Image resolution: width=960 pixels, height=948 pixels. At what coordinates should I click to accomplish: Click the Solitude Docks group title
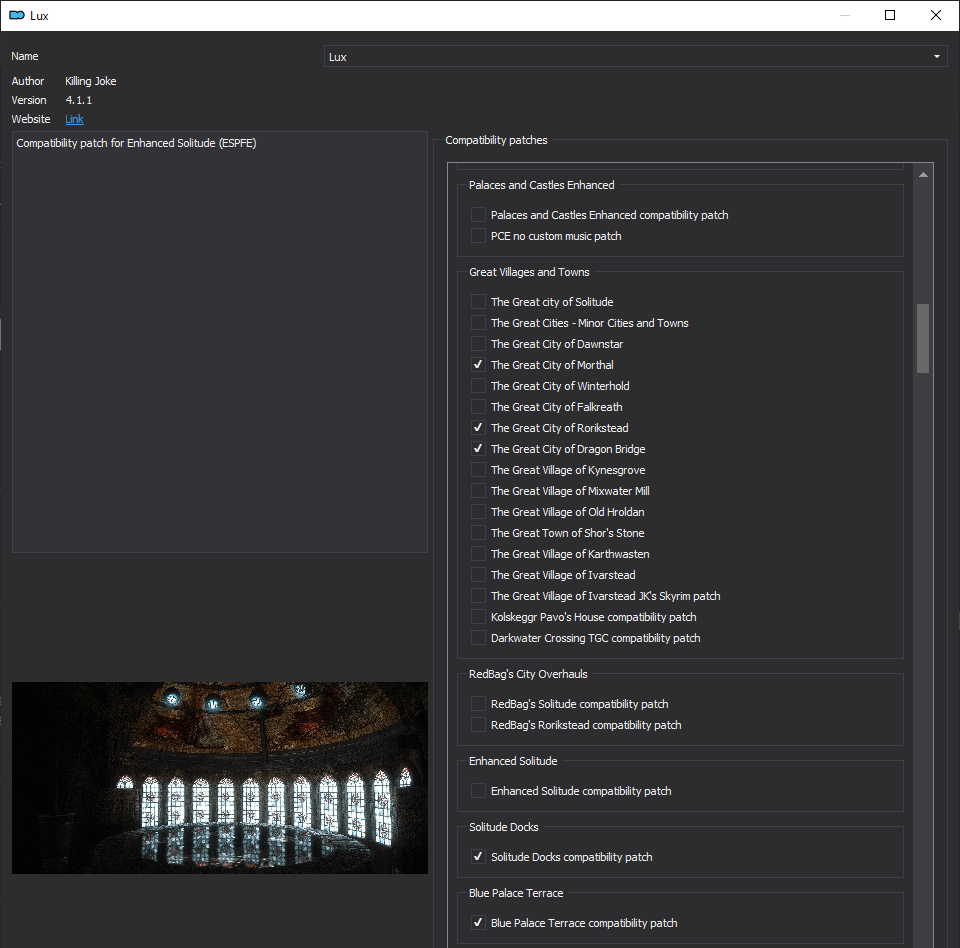pyautogui.click(x=503, y=827)
